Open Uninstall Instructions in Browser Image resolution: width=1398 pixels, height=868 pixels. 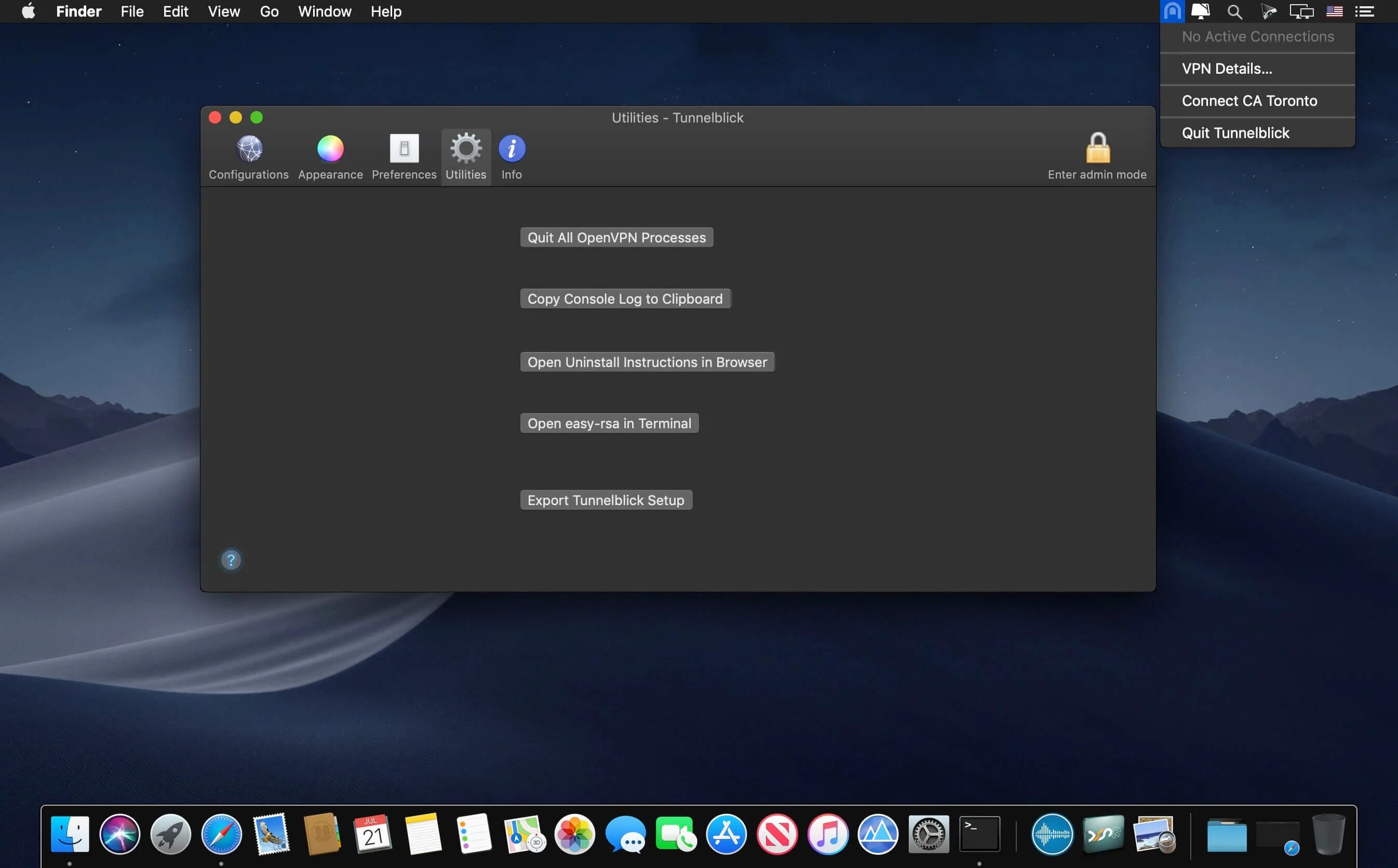click(x=647, y=362)
